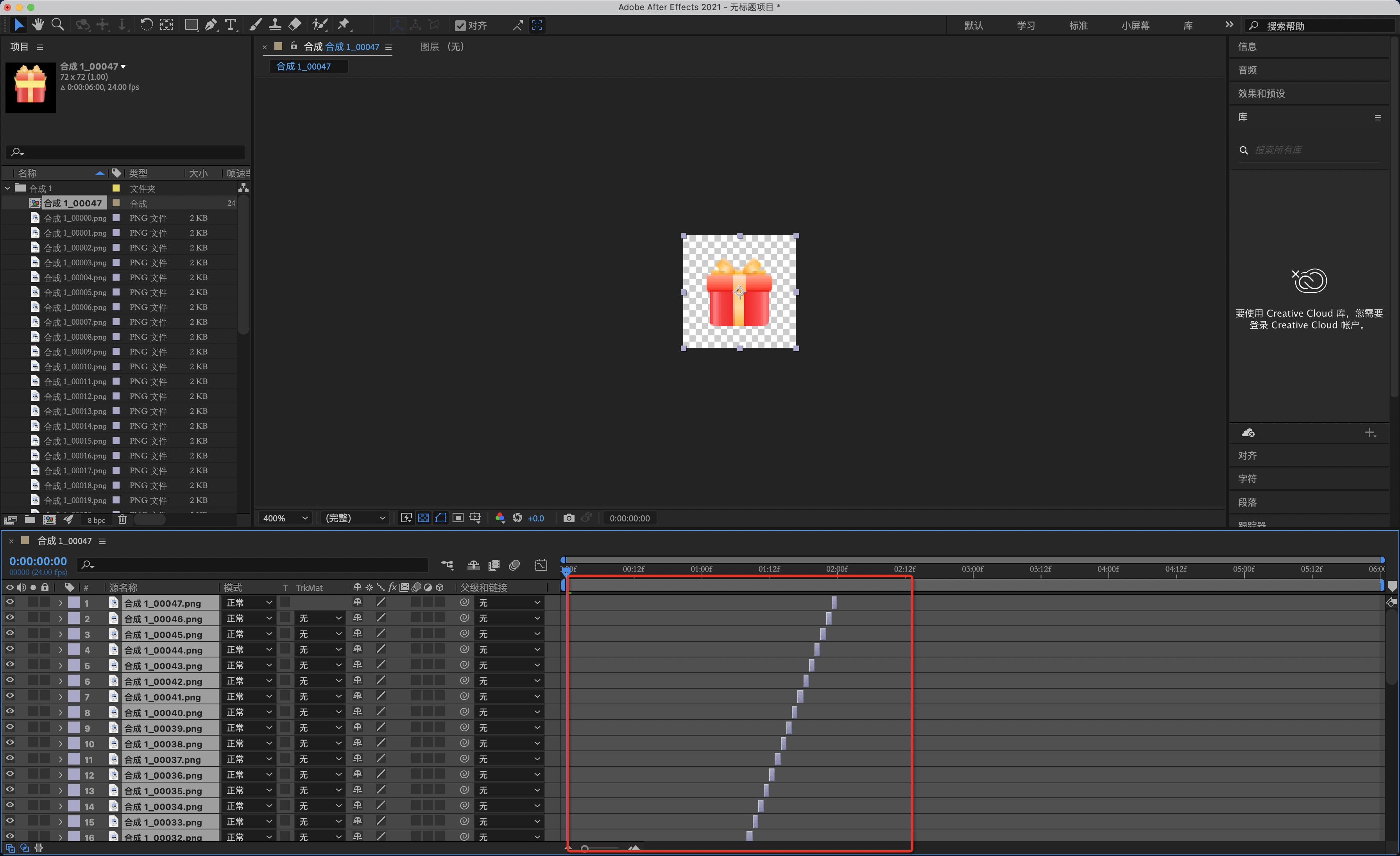Switch to the 标准 workspace

coord(1078,25)
